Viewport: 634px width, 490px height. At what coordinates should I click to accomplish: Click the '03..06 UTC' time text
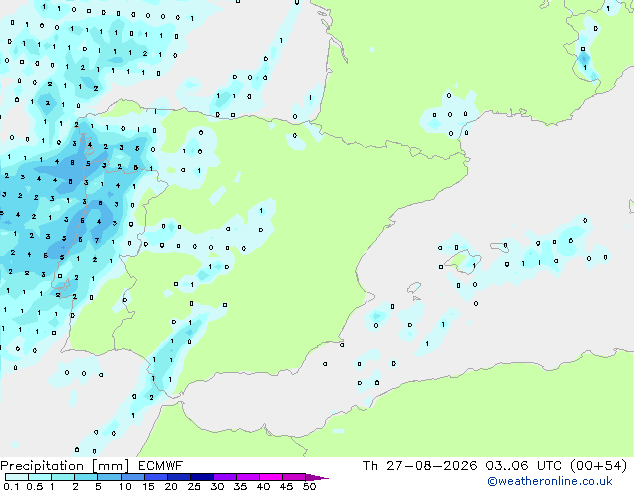coord(524,466)
